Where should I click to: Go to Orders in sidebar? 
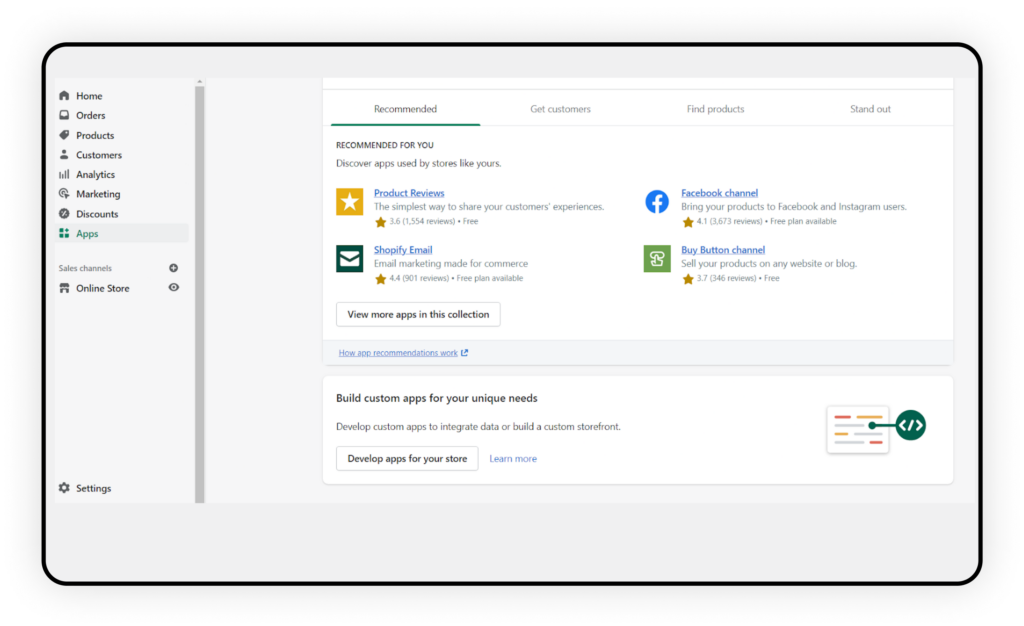90,116
